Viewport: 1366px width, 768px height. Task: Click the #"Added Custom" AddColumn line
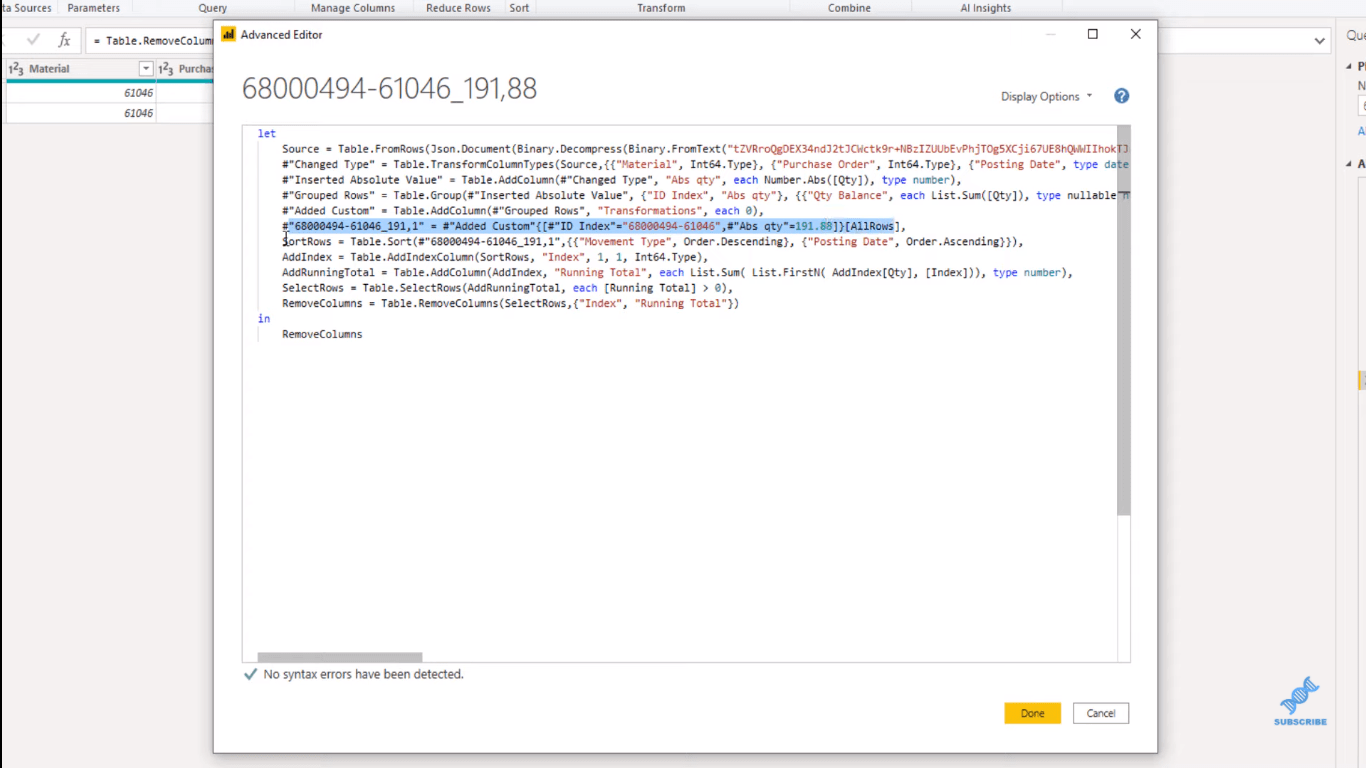point(522,211)
